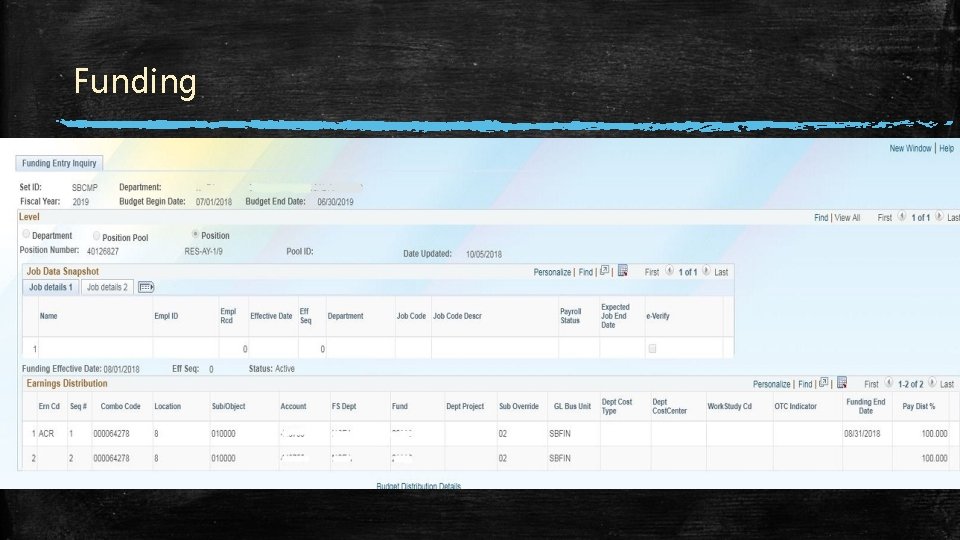Sort by Payroll Status column header
960x540 pixels.
571,316
